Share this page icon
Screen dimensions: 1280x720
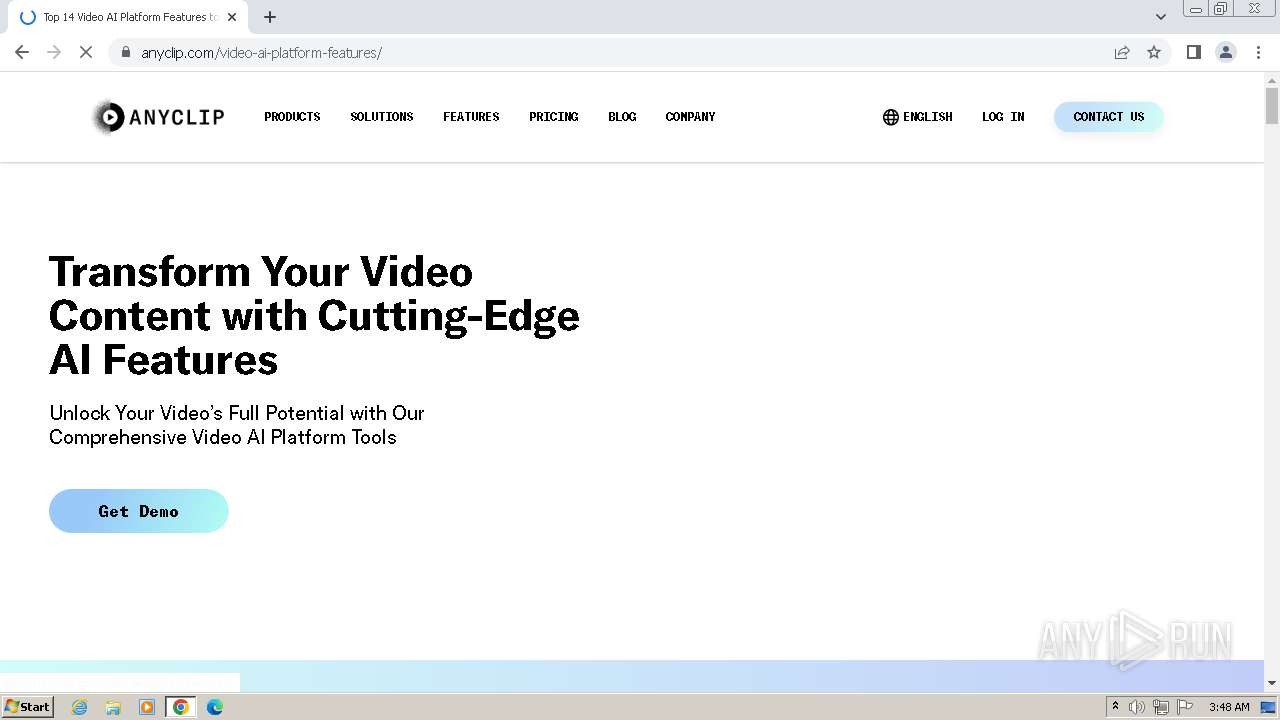[1122, 52]
